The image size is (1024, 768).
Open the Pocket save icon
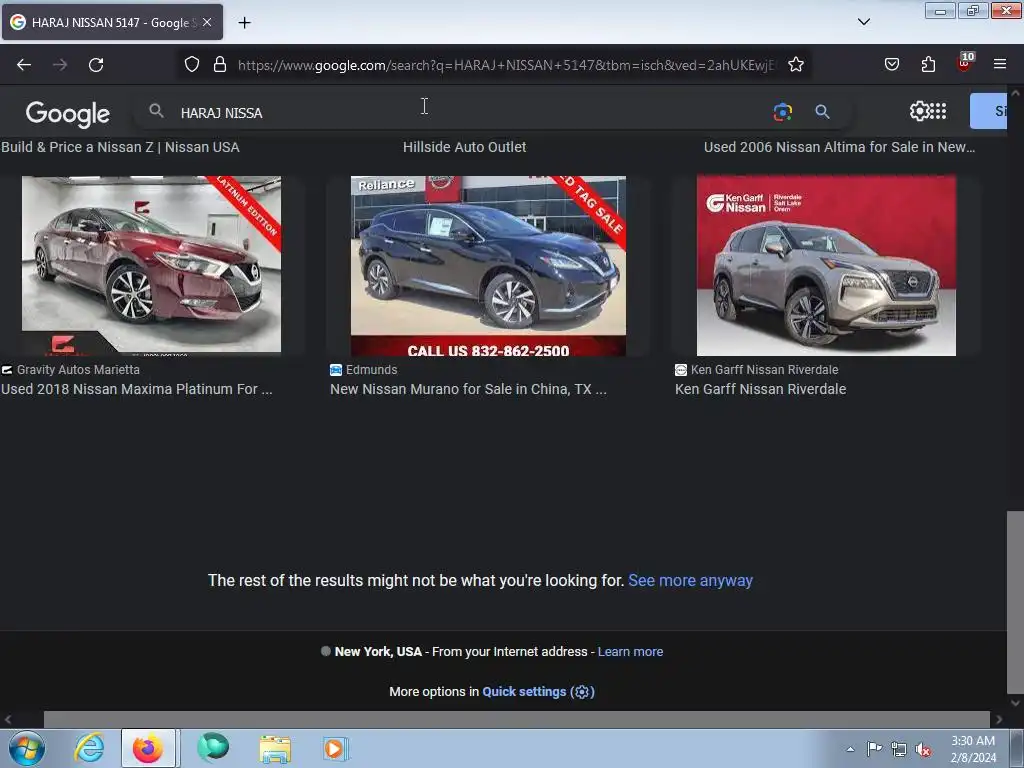892,64
